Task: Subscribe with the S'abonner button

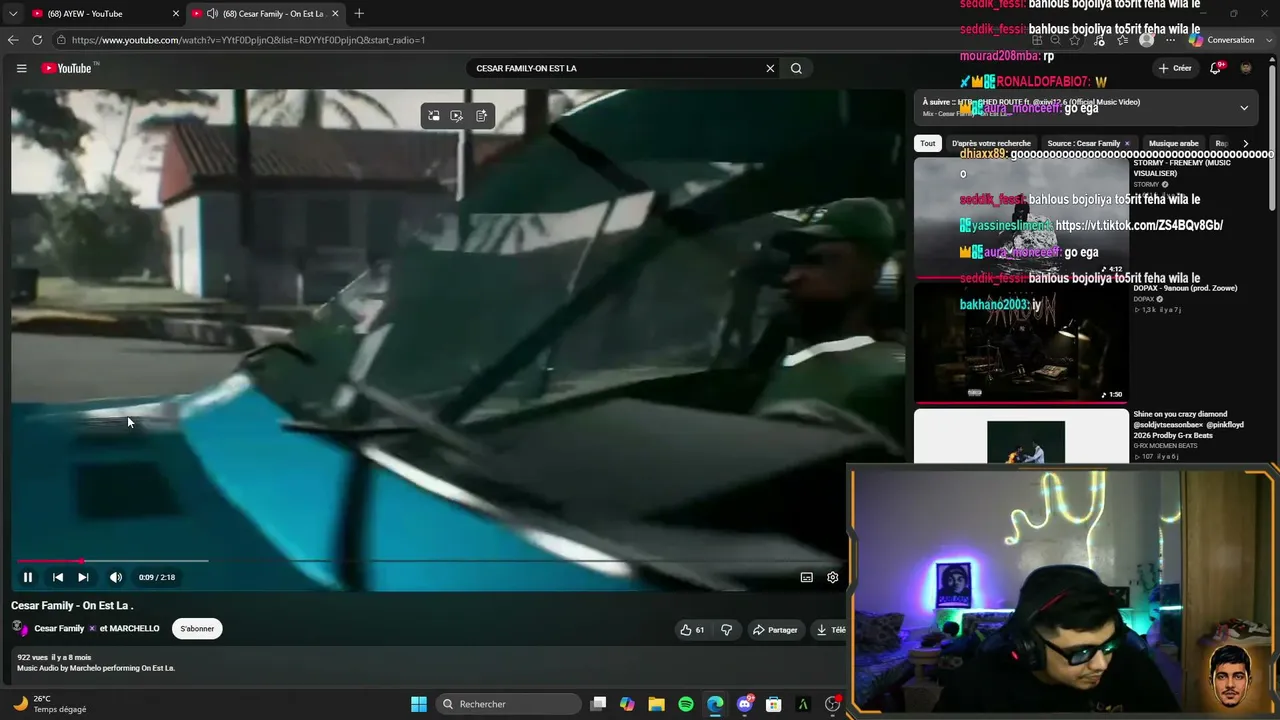Action: point(197,629)
